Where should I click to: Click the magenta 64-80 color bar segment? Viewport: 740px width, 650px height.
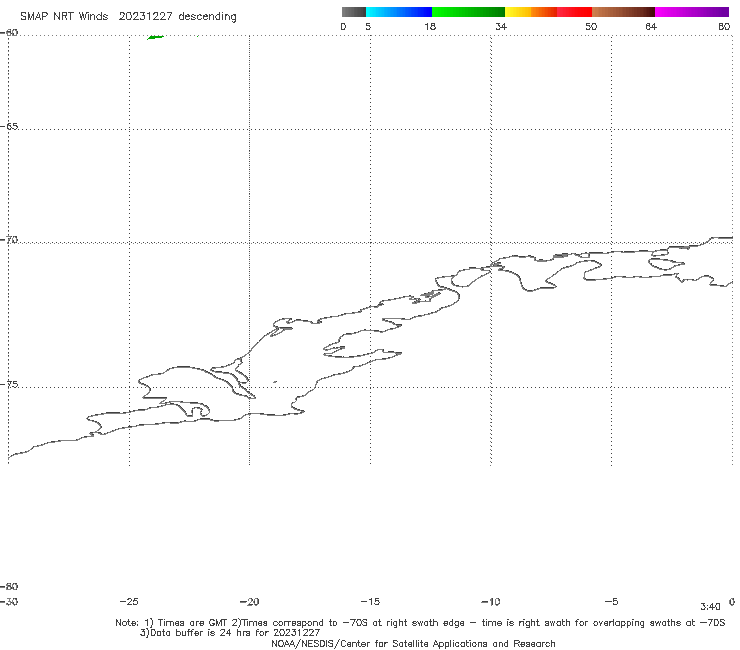(692, 12)
